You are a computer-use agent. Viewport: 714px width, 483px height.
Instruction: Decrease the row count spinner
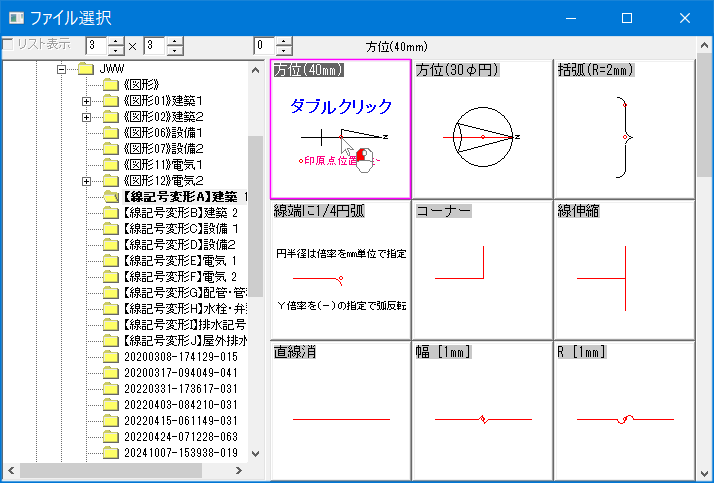click(x=175, y=51)
